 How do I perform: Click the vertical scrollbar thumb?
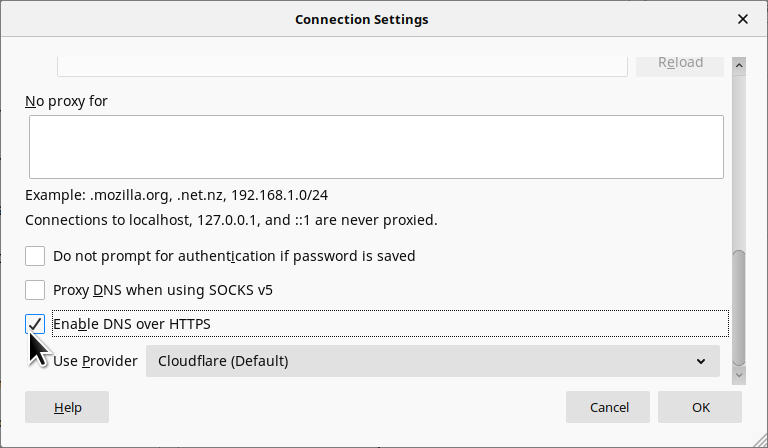click(740, 308)
